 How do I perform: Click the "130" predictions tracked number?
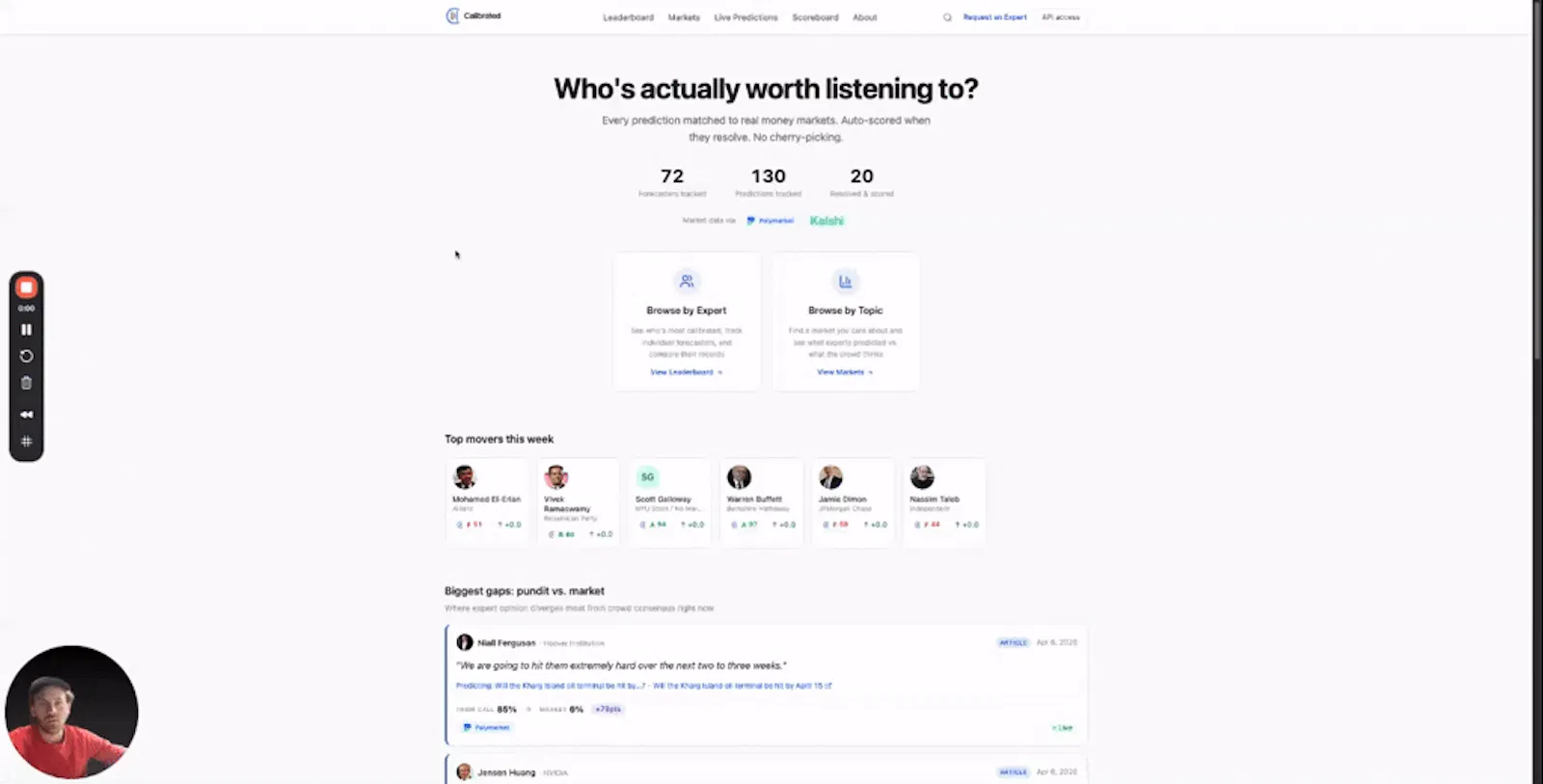click(x=769, y=176)
